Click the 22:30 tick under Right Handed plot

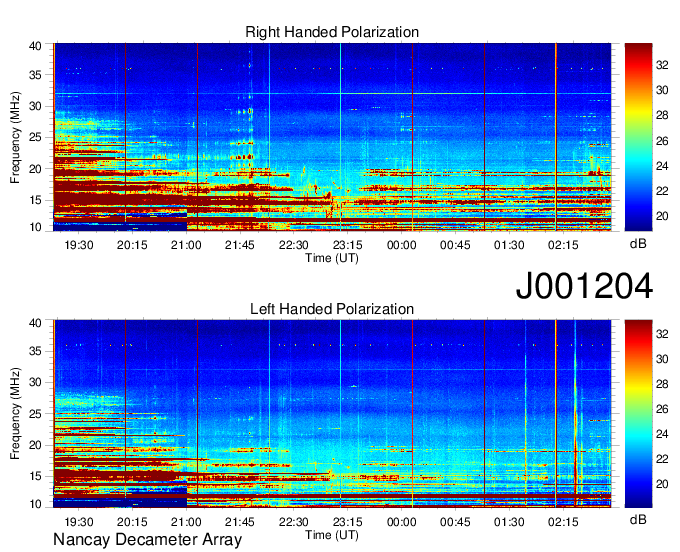tap(294, 245)
